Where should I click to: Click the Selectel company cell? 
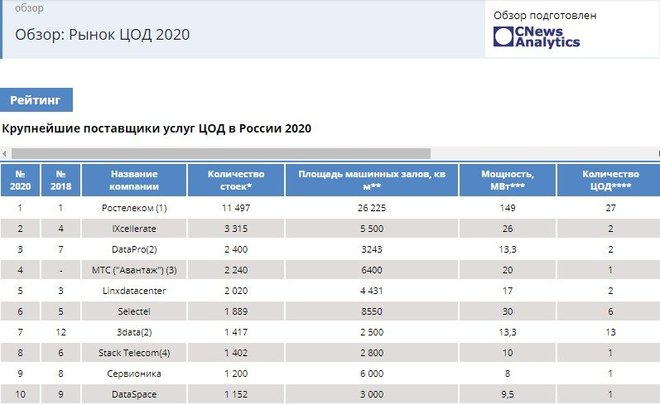pyautogui.click(x=134, y=311)
